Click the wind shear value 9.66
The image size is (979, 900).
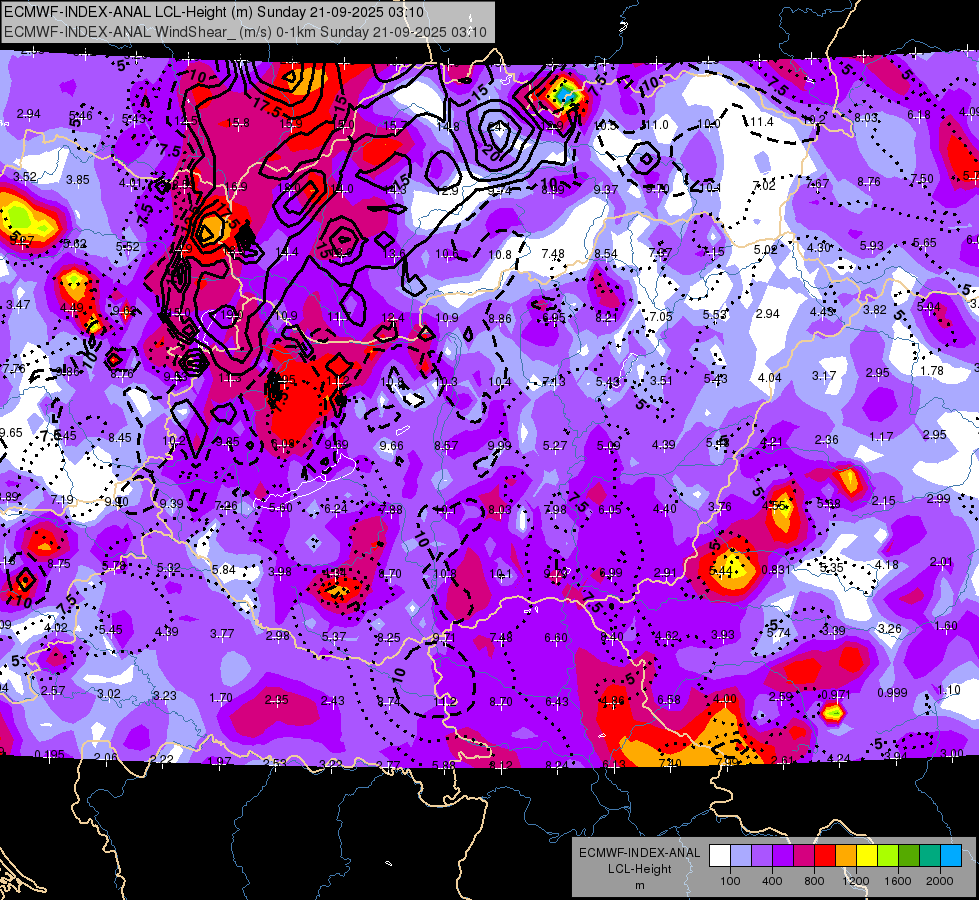tap(391, 445)
